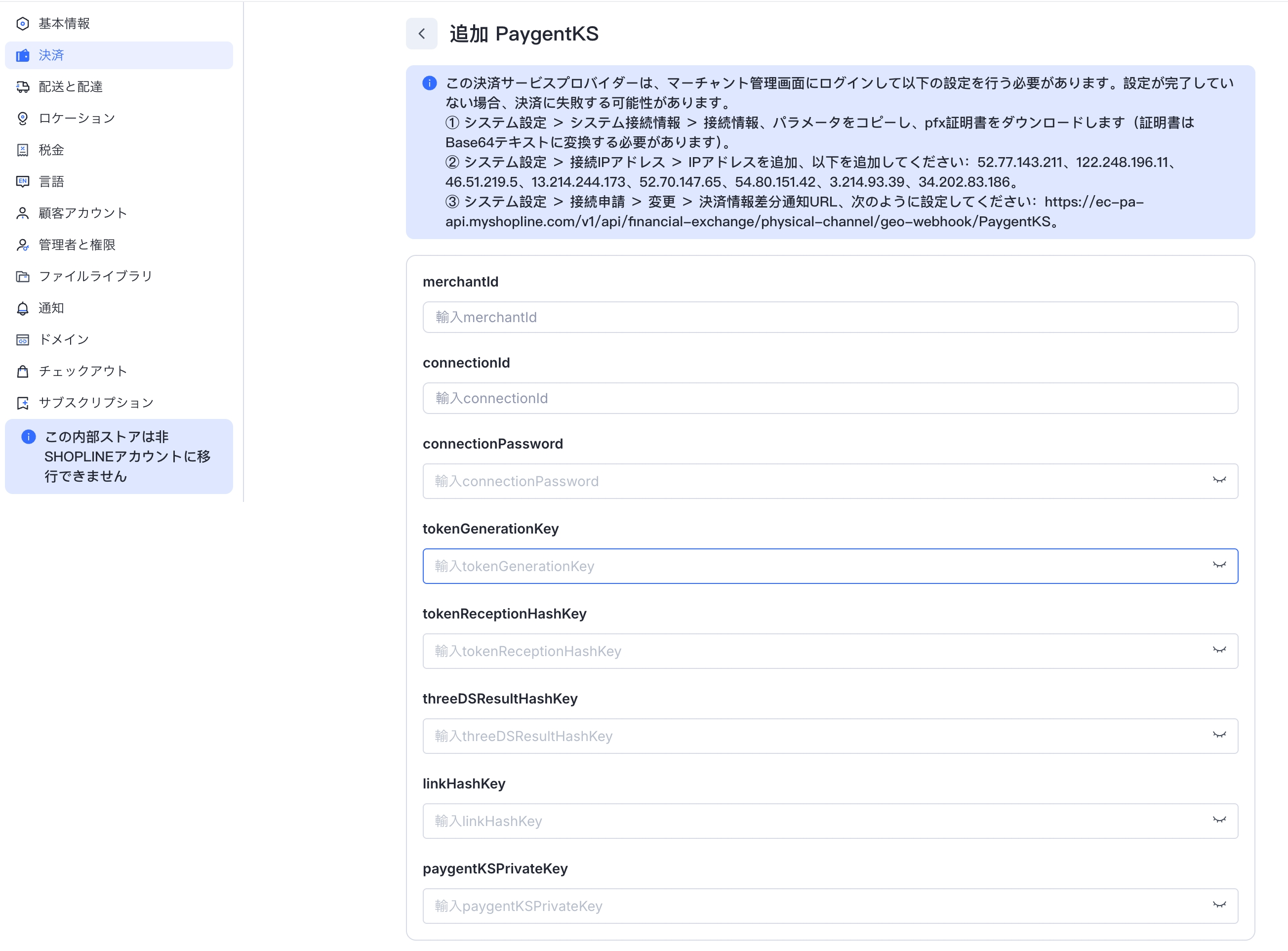
Task: Click the ロケーション pin icon
Action: tap(22, 119)
